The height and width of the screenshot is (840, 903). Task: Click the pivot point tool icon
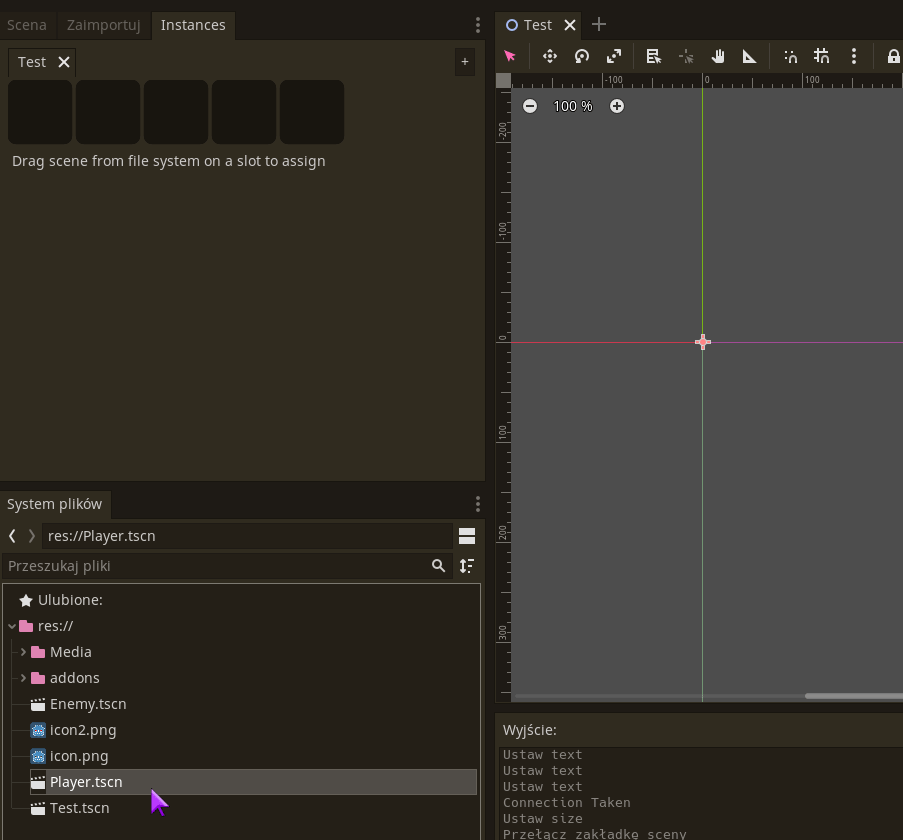click(x=686, y=56)
